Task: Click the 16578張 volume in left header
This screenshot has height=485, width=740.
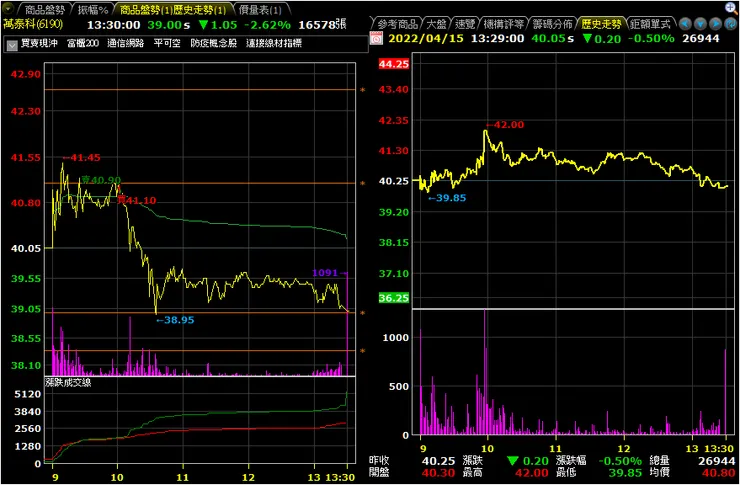Action: coord(322,25)
